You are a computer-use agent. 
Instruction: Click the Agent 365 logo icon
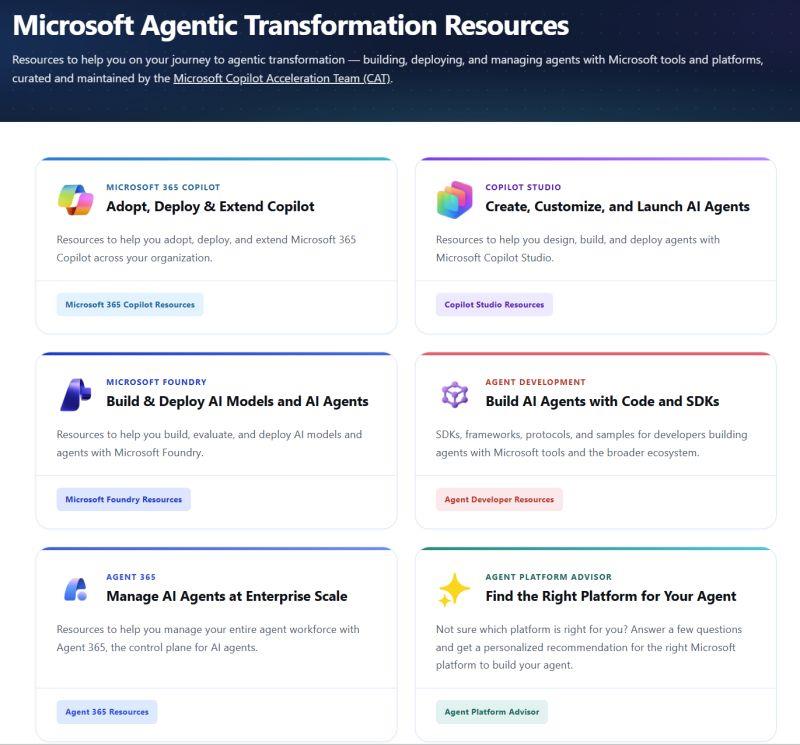pyautogui.click(x=76, y=589)
